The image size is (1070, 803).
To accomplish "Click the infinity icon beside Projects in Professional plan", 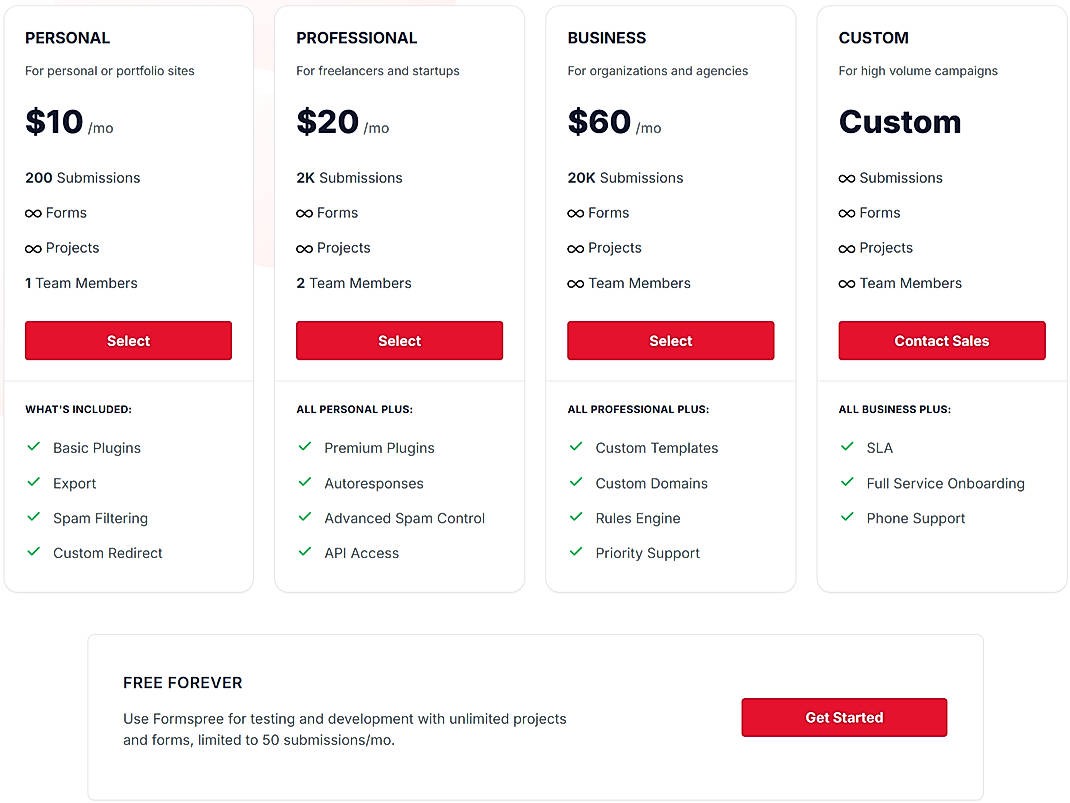I will click(303, 247).
